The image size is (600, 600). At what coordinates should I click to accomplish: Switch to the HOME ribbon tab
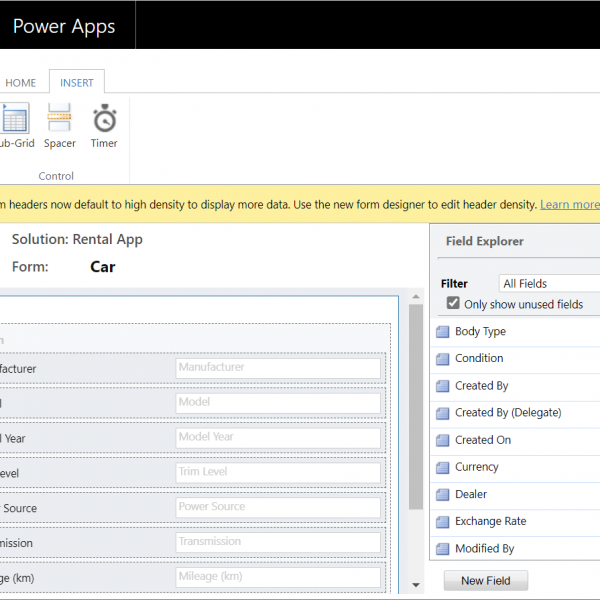[x=21, y=83]
